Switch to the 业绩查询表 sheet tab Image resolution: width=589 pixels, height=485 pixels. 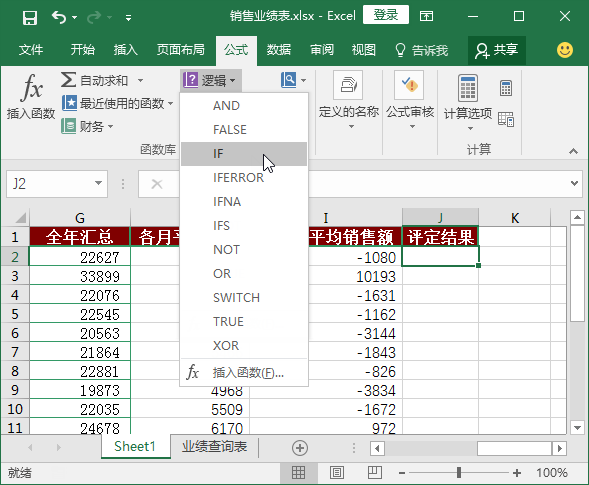tap(214, 446)
